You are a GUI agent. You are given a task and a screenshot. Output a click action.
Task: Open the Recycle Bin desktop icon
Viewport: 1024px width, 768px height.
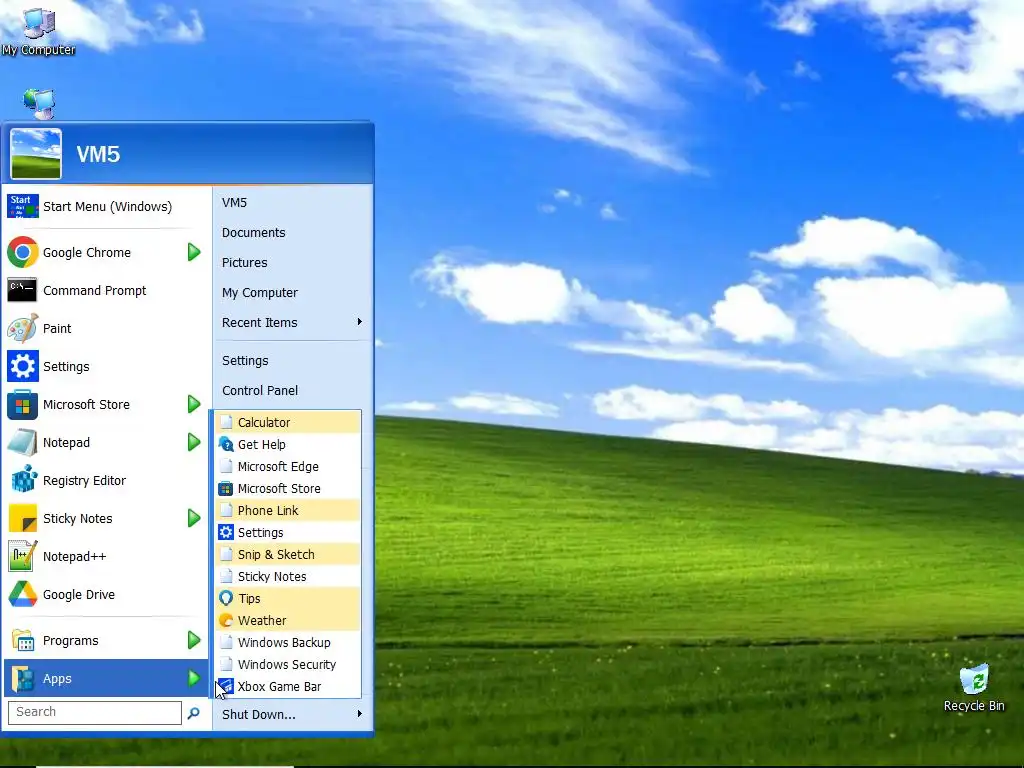pos(974,688)
